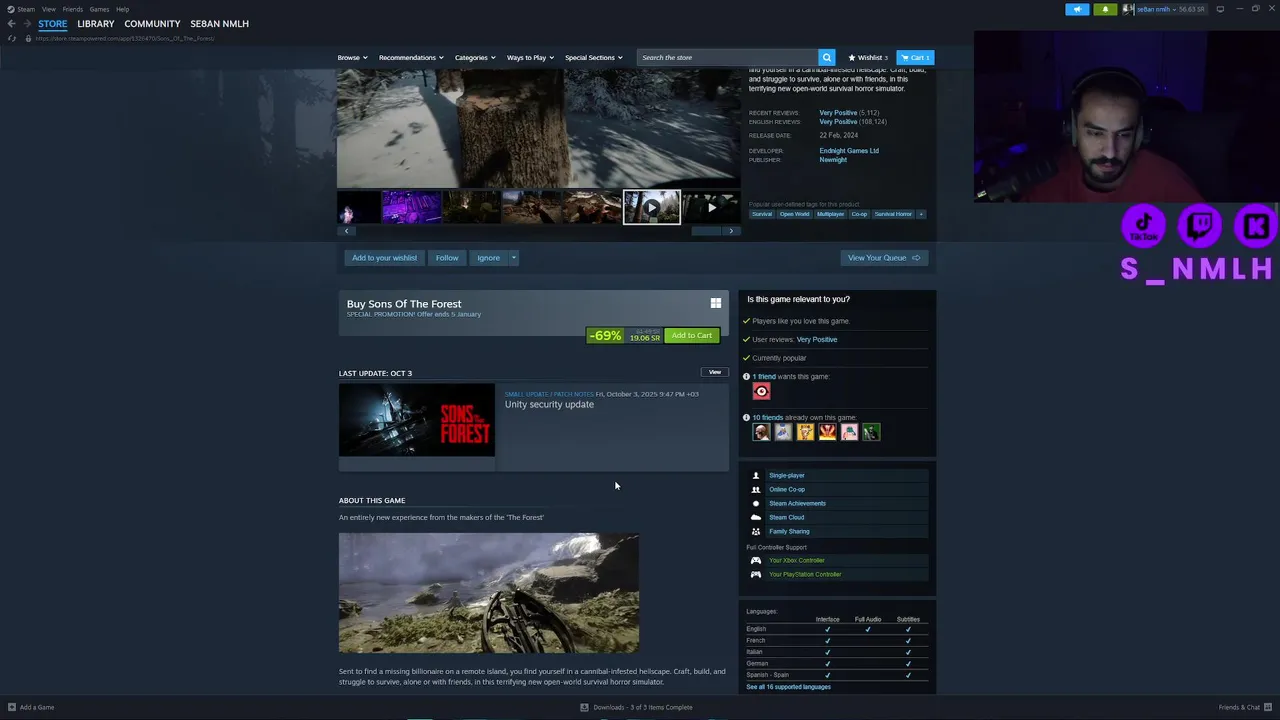Image resolution: width=1280 pixels, height=720 pixels.
Task: Reload the store page
Action: (12, 38)
